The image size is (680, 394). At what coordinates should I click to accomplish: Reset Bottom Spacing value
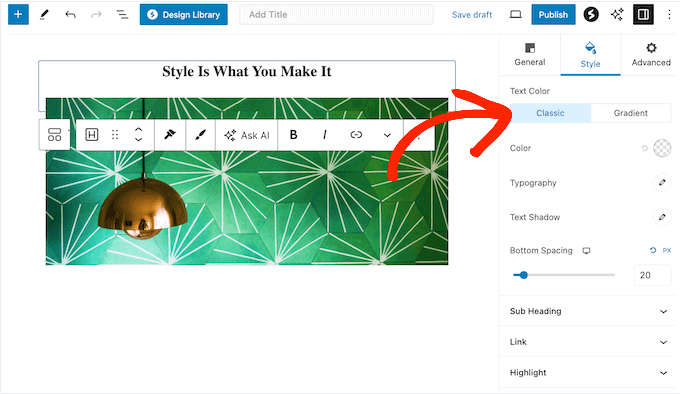[x=653, y=250]
